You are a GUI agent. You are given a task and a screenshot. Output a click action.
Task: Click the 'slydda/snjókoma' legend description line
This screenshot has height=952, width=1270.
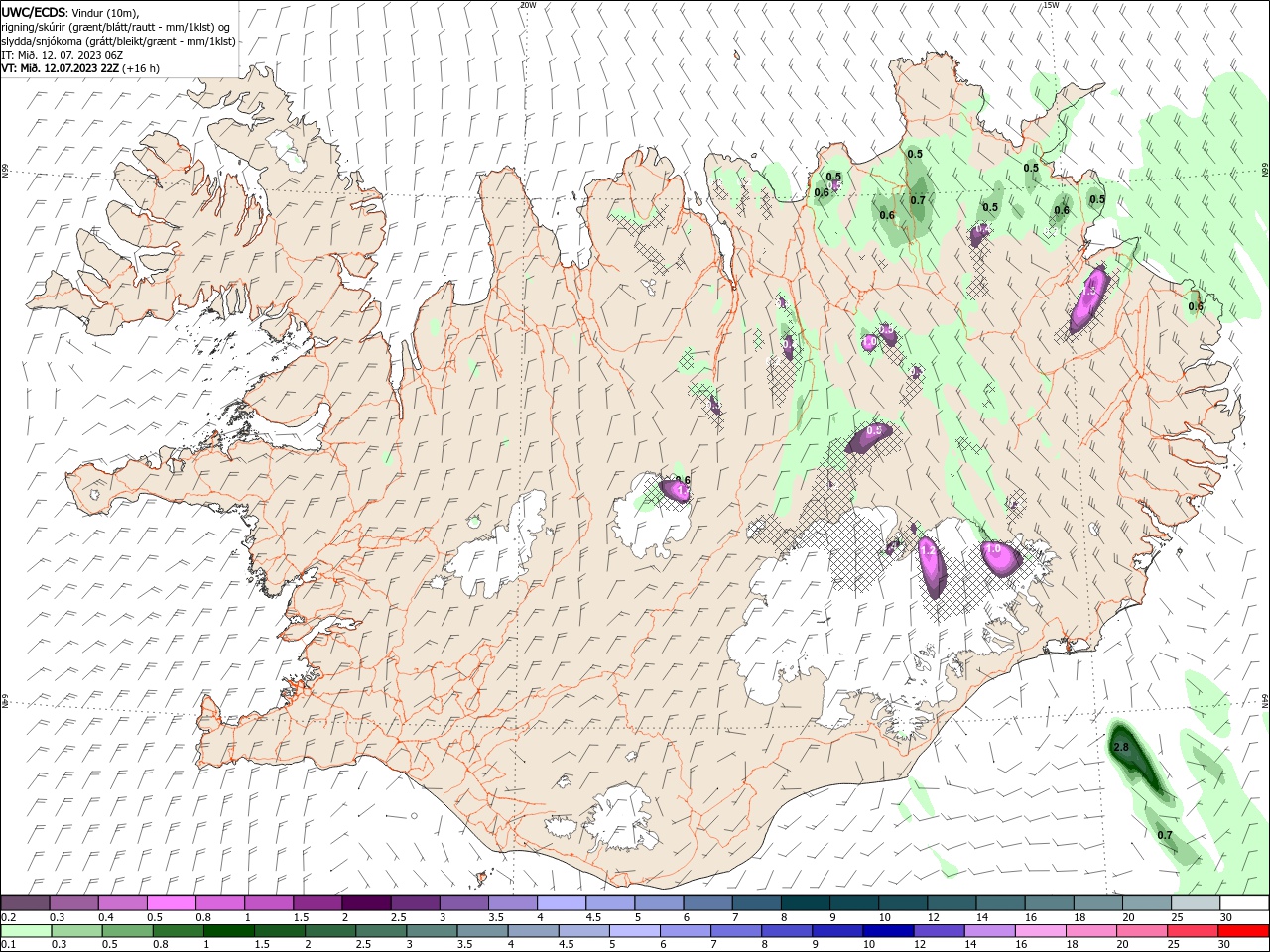pyautogui.click(x=118, y=41)
